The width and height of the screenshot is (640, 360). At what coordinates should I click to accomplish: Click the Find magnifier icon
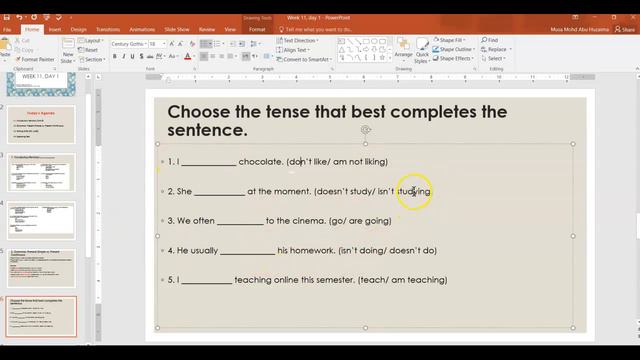tap(484, 40)
